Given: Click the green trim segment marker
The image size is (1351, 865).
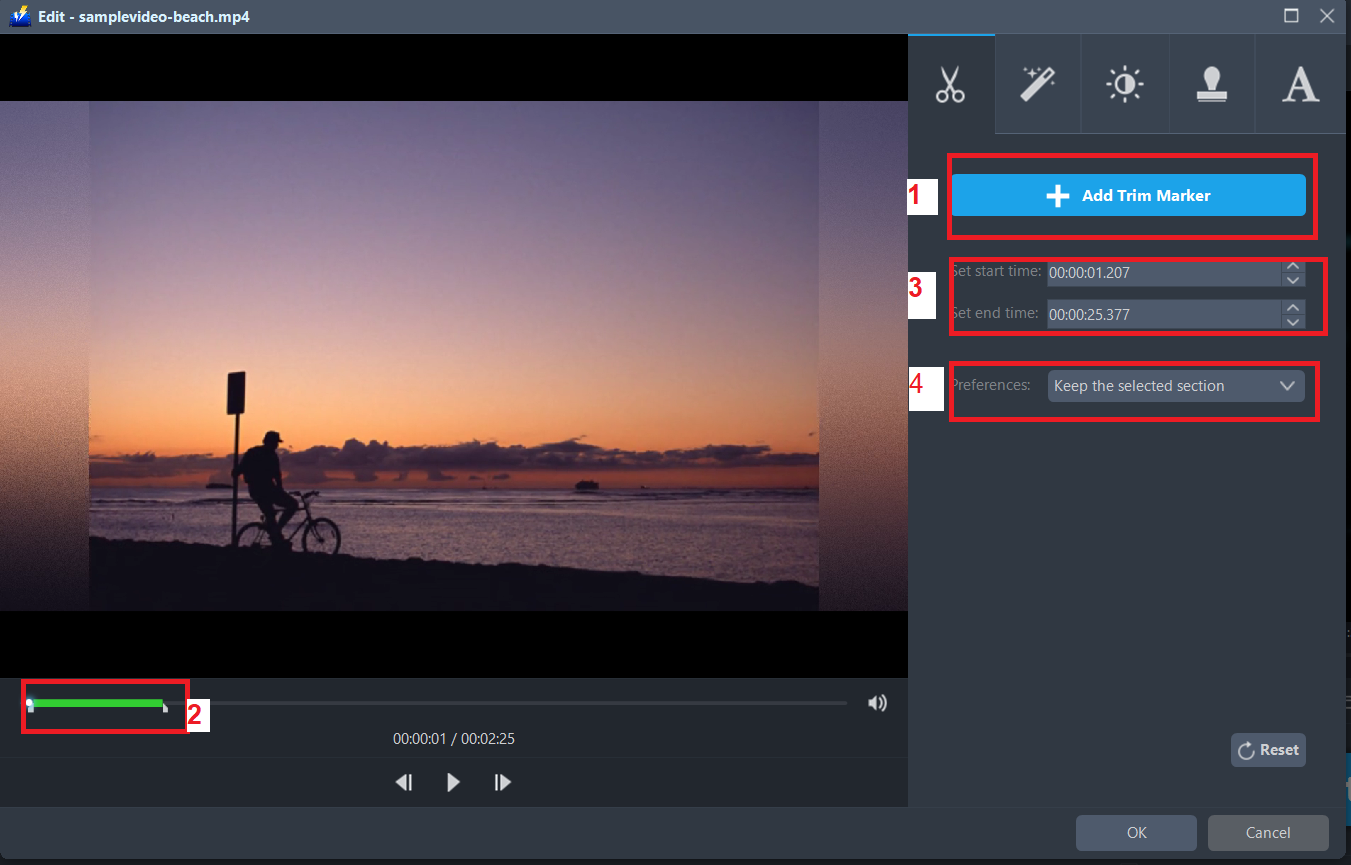Looking at the screenshot, I should coord(100,704).
